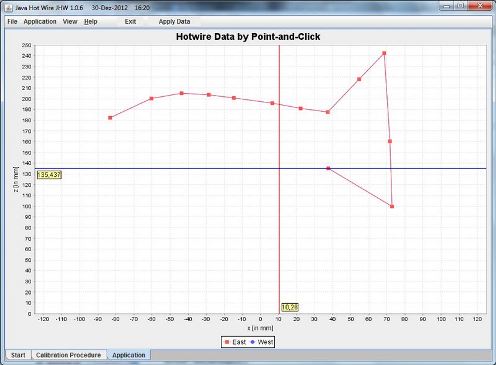Click the data point on the blue crosshair line
The width and height of the screenshot is (496, 365).
click(x=328, y=168)
